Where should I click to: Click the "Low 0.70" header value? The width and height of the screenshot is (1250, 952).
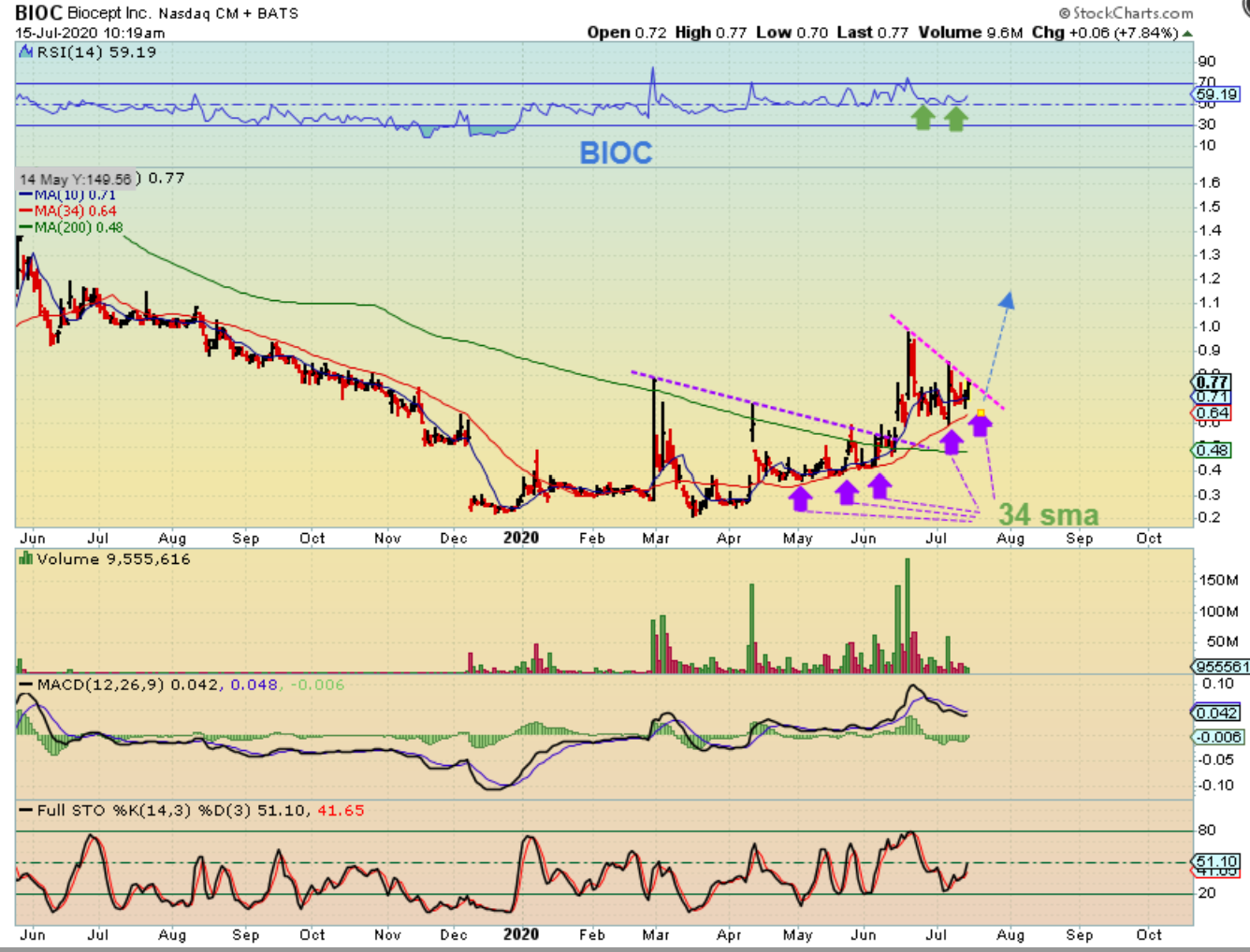pyautogui.click(x=792, y=33)
